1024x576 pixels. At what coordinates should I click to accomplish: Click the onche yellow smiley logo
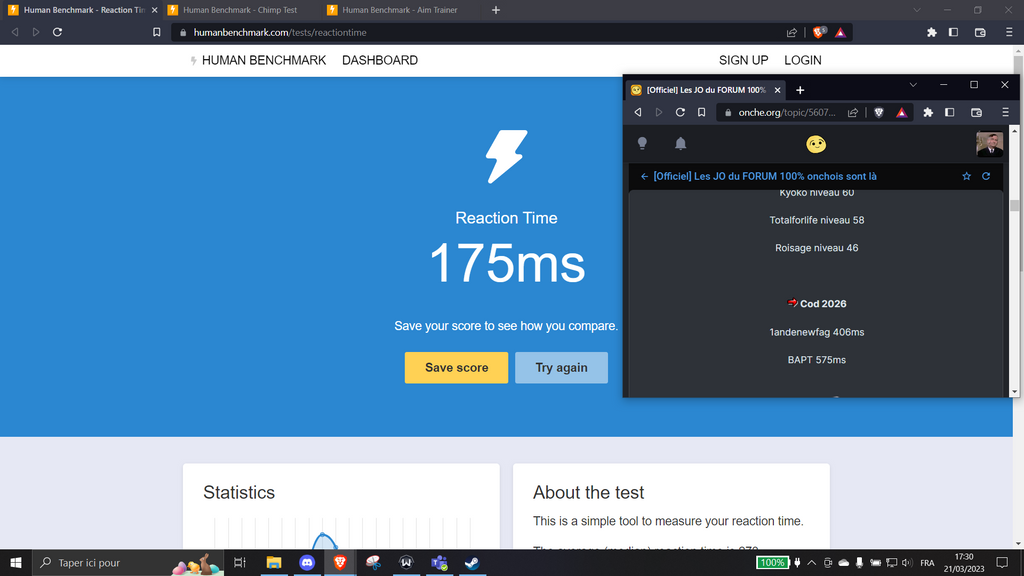pyautogui.click(x=816, y=144)
